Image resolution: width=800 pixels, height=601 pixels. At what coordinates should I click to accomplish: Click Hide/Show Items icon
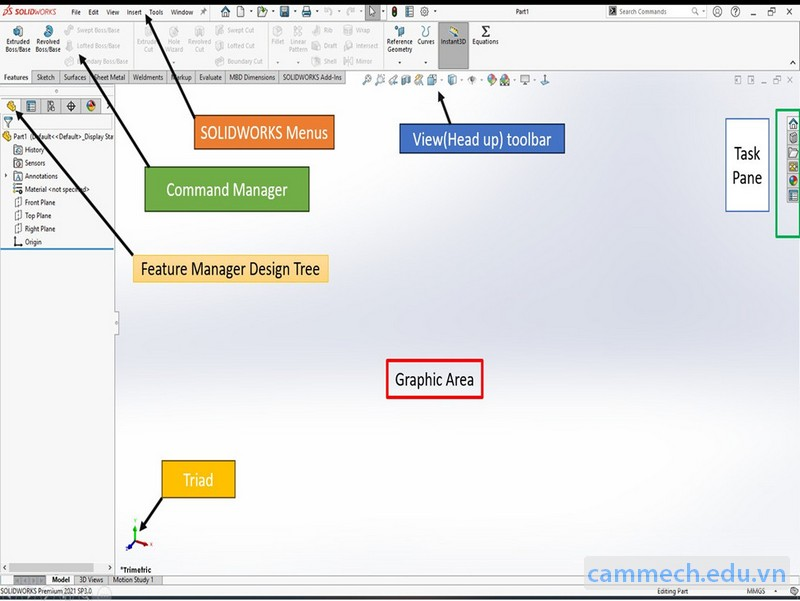pos(472,80)
